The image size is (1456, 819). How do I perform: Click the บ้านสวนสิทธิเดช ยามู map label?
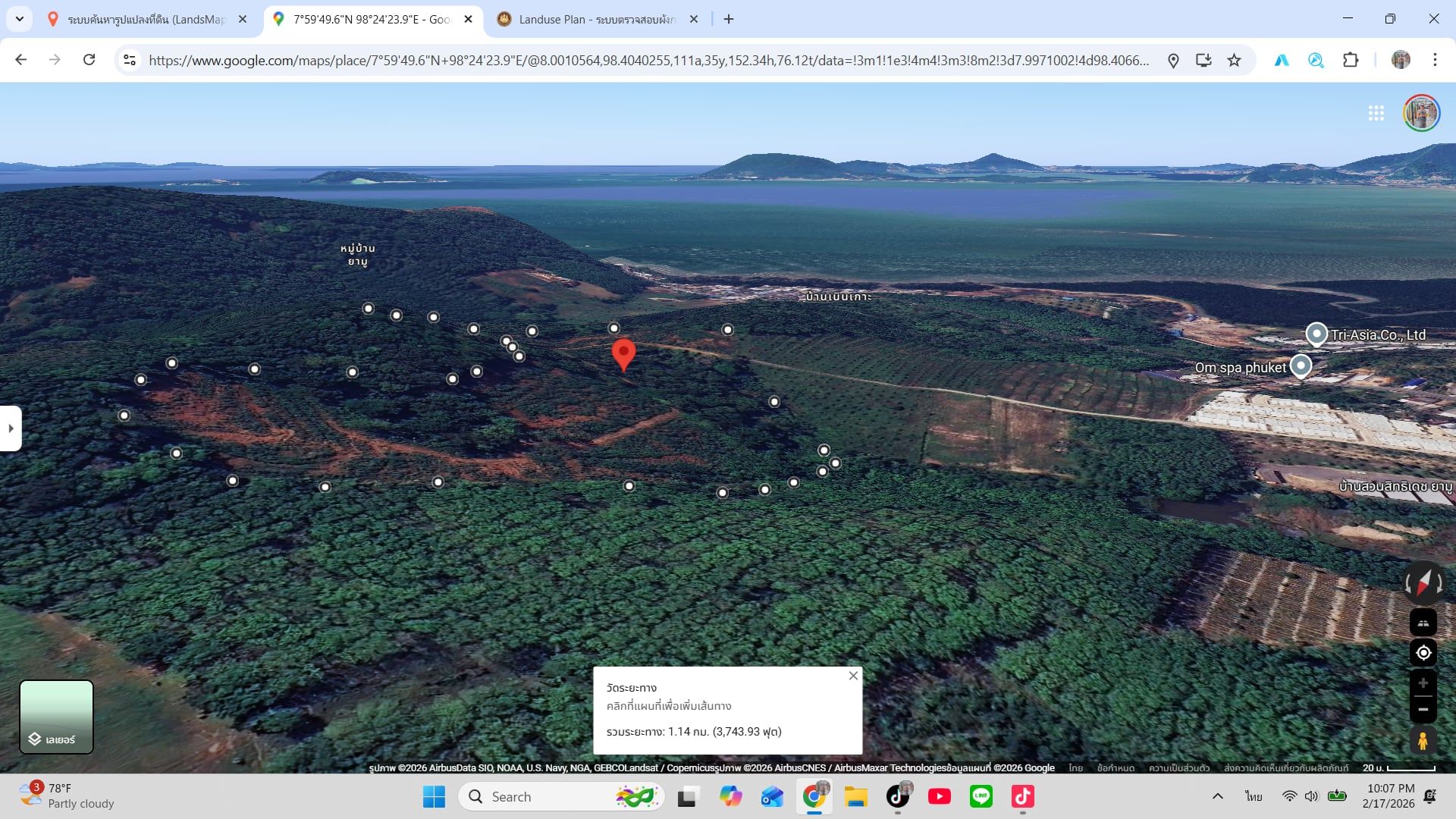point(1395,486)
